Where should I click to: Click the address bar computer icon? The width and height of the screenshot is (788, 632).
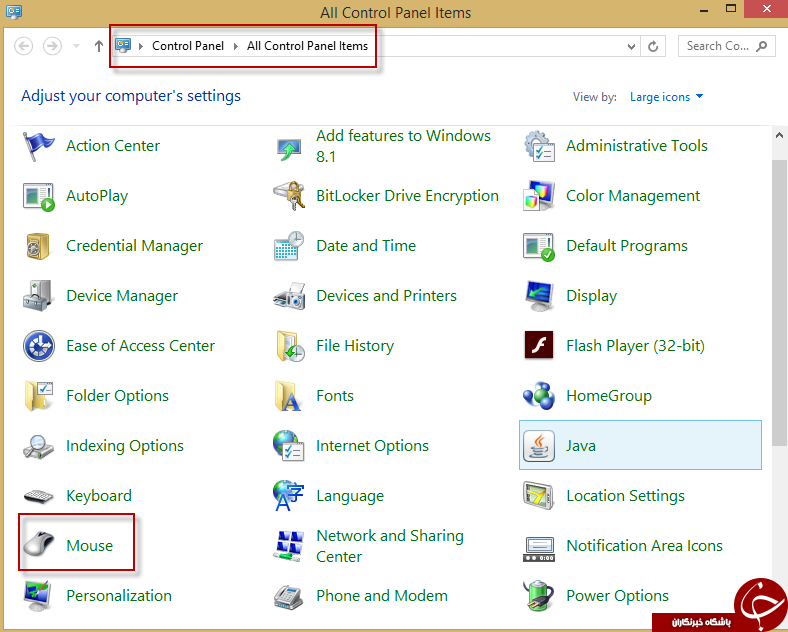coord(123,46)
